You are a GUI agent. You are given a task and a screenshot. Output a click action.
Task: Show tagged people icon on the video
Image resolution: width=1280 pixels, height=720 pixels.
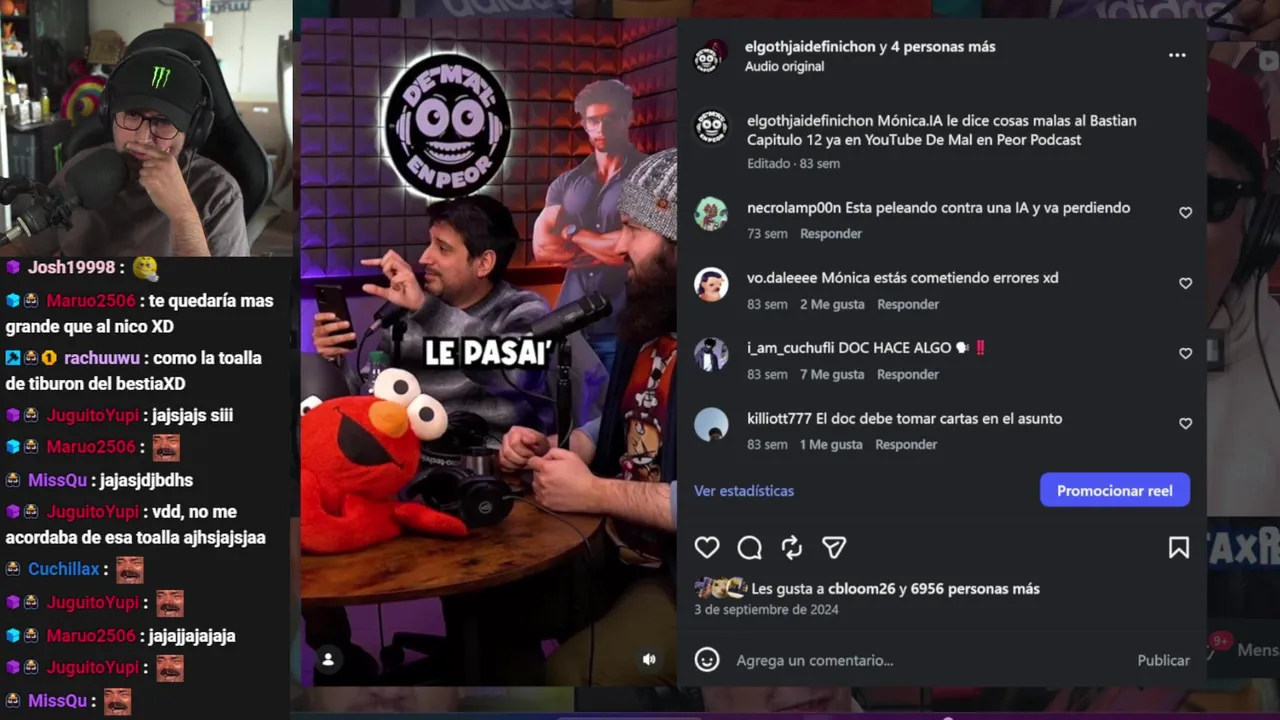point(328,659)
